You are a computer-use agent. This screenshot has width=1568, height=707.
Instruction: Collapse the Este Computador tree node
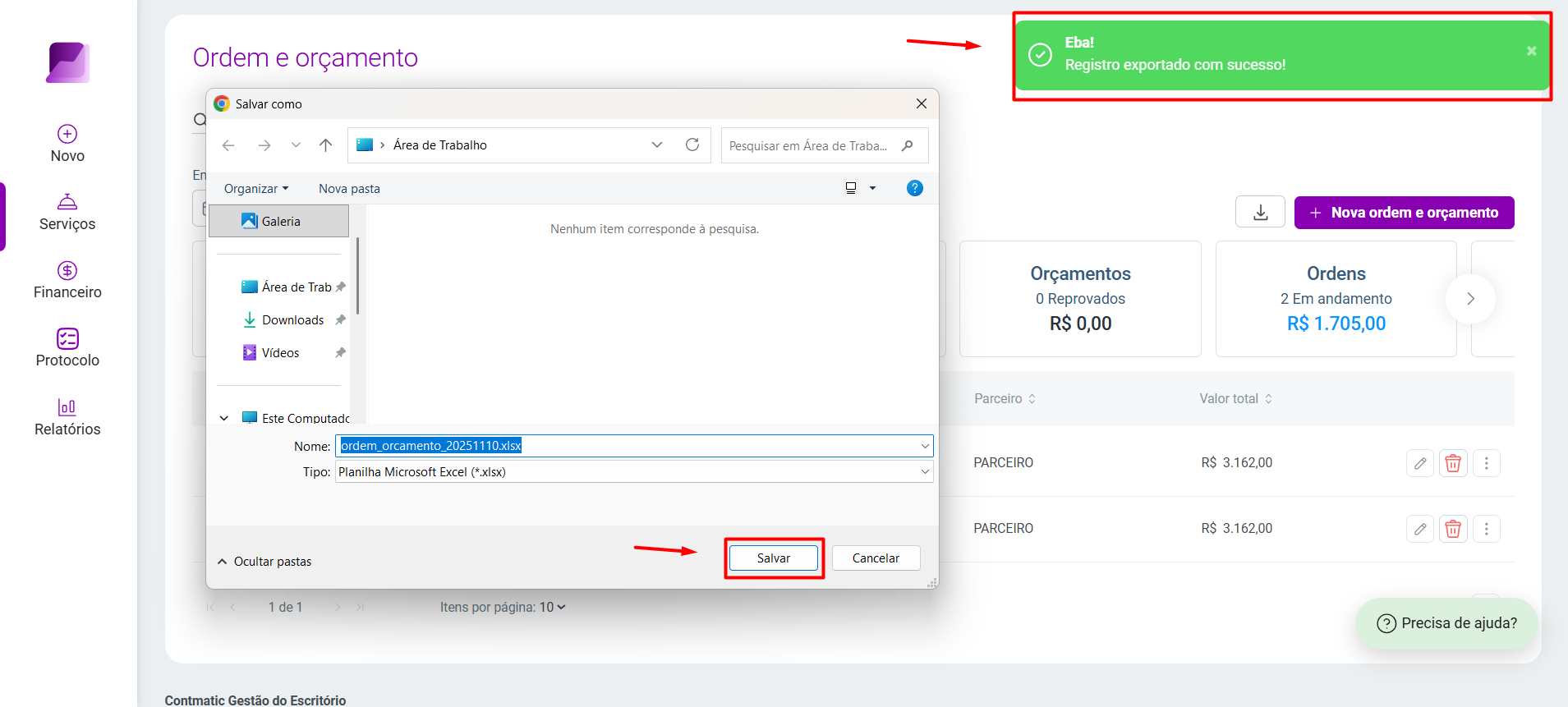click(x=224, y=418)
